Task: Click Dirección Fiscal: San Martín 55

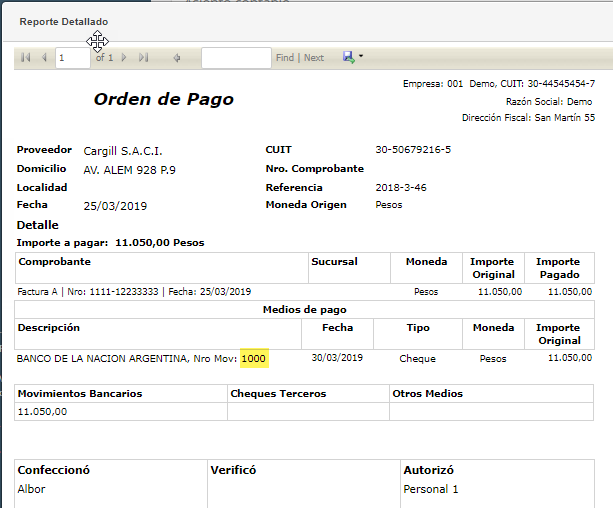Action: click(x=529, y=118)
